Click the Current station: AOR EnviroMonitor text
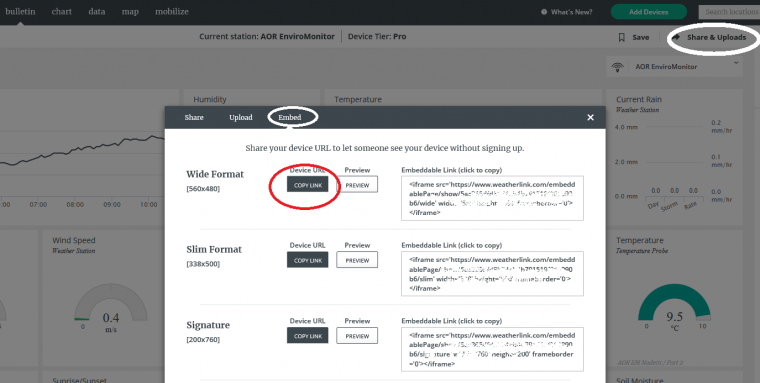The height and width of the screenshot is (383, 760). [x=267, y=36]
